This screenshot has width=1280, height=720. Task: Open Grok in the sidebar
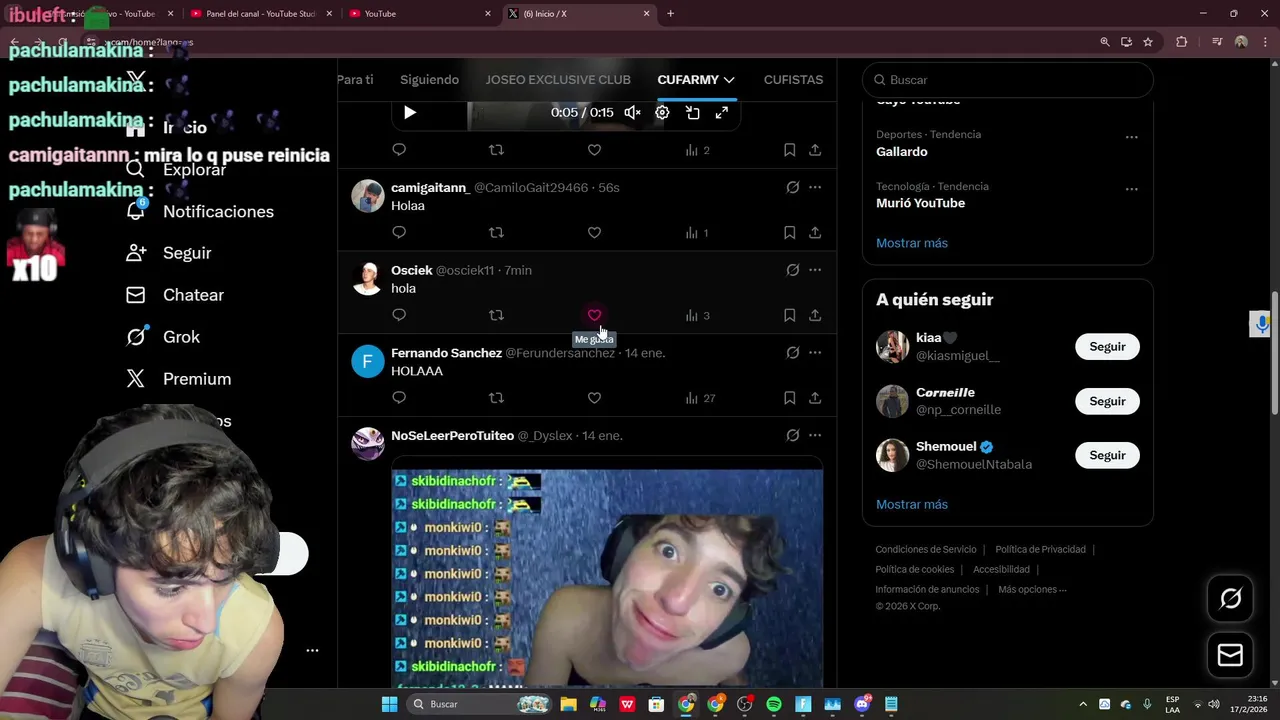coord(163,337)
